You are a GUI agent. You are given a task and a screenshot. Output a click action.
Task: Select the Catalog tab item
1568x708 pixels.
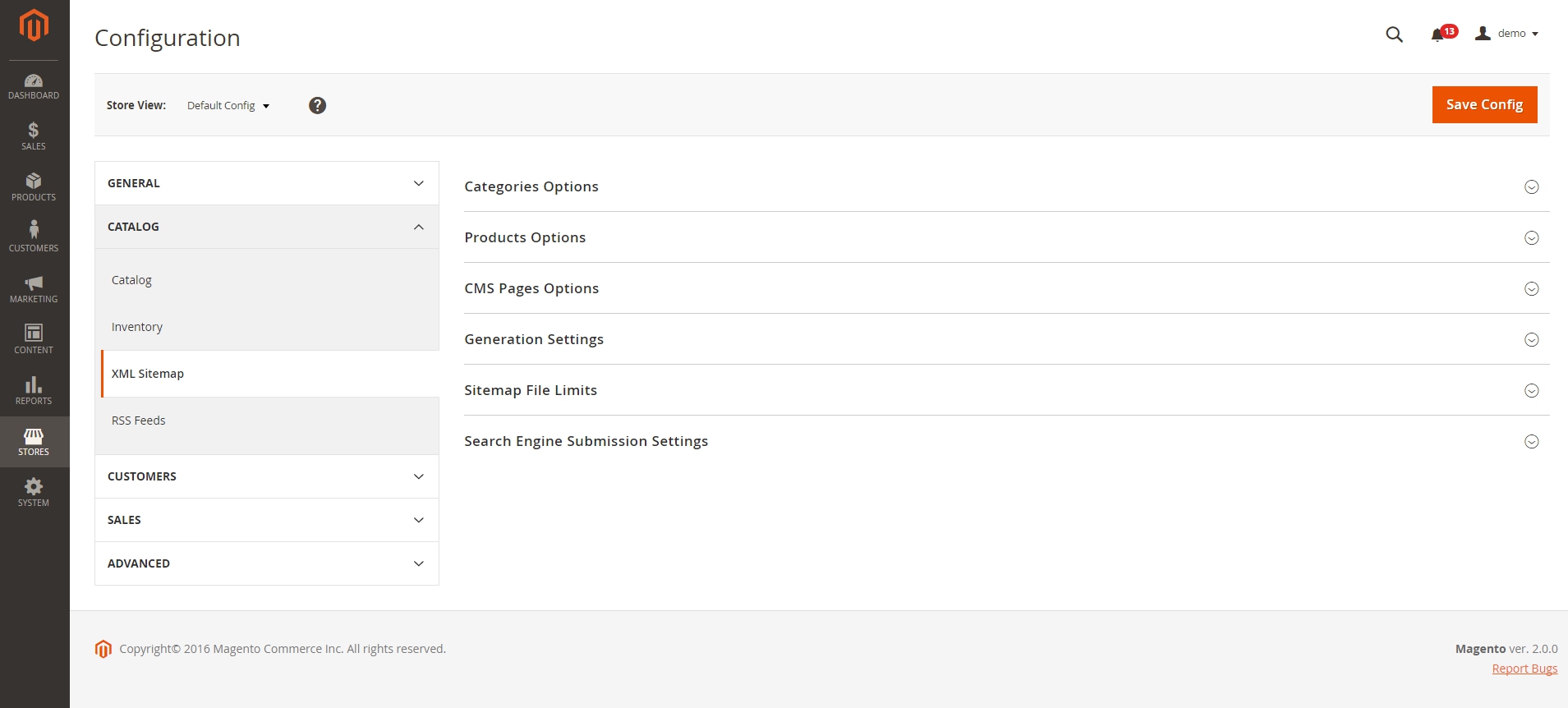point(270,280)
